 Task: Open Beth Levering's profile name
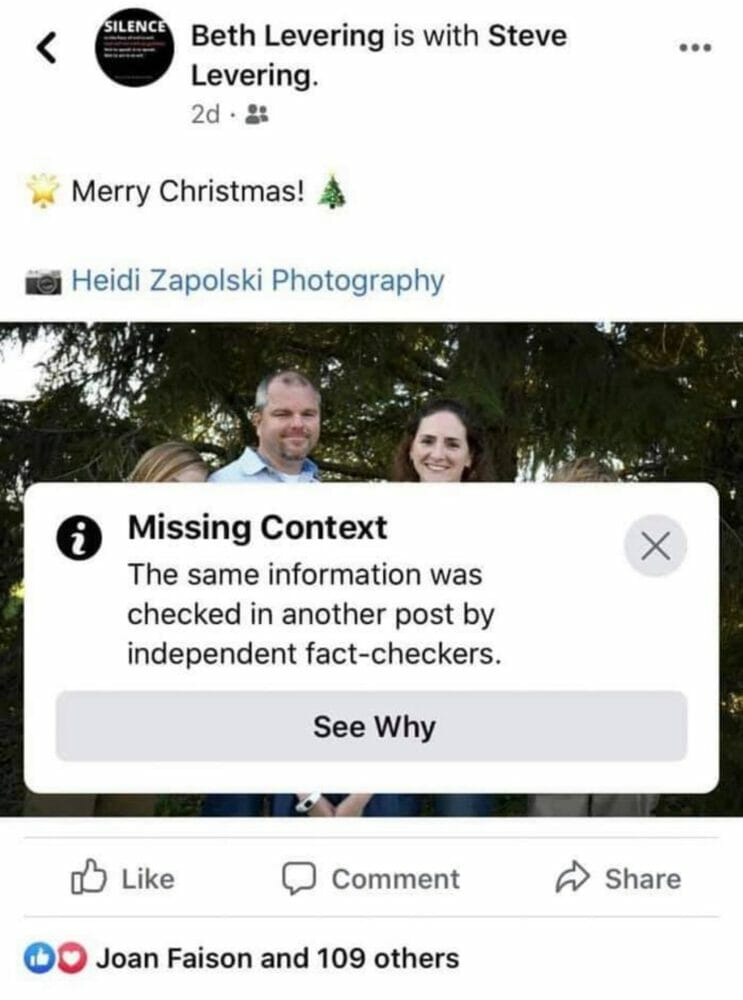pos(288,35)
